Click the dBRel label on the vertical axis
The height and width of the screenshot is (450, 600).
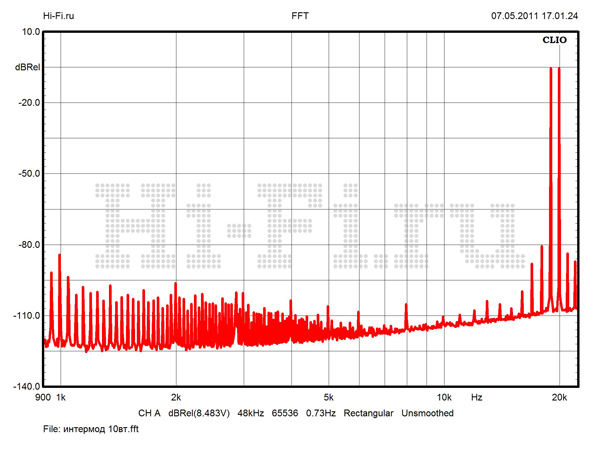27,67
